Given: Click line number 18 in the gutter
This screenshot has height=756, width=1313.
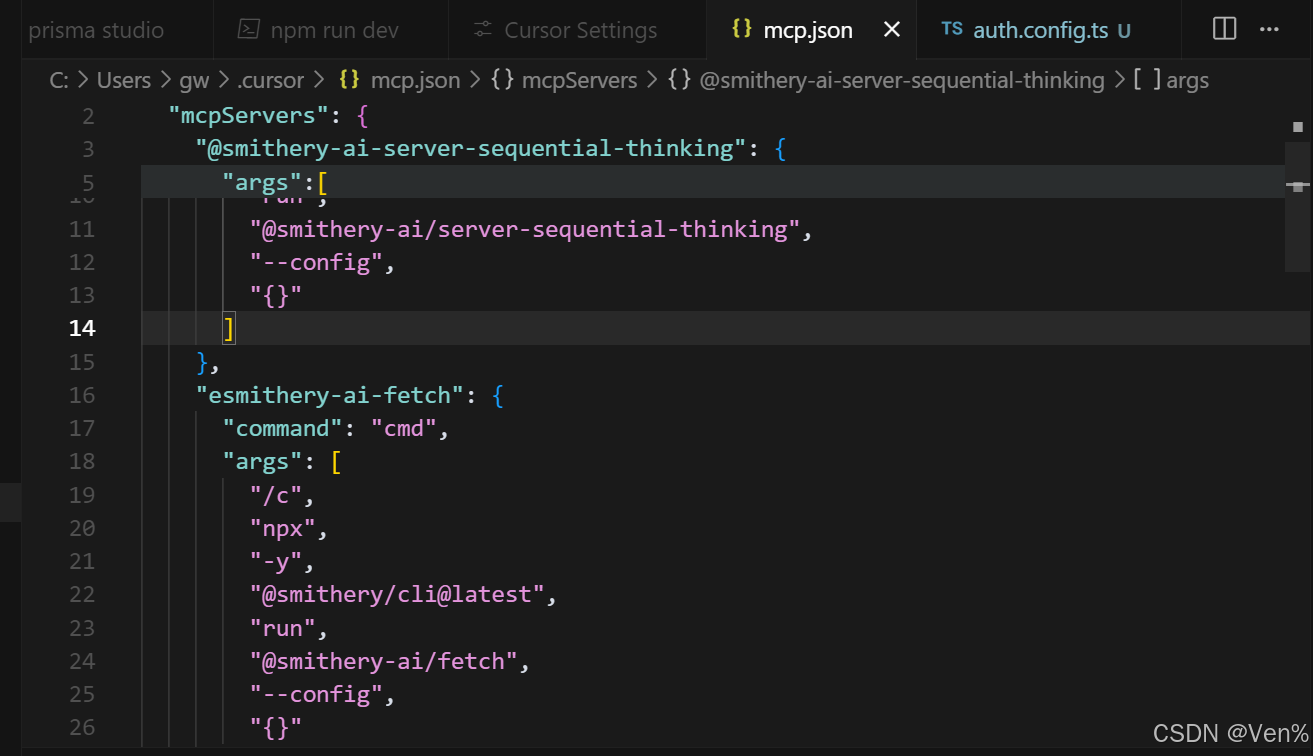Looking at the screenshot, I should (x=82, y=461).
